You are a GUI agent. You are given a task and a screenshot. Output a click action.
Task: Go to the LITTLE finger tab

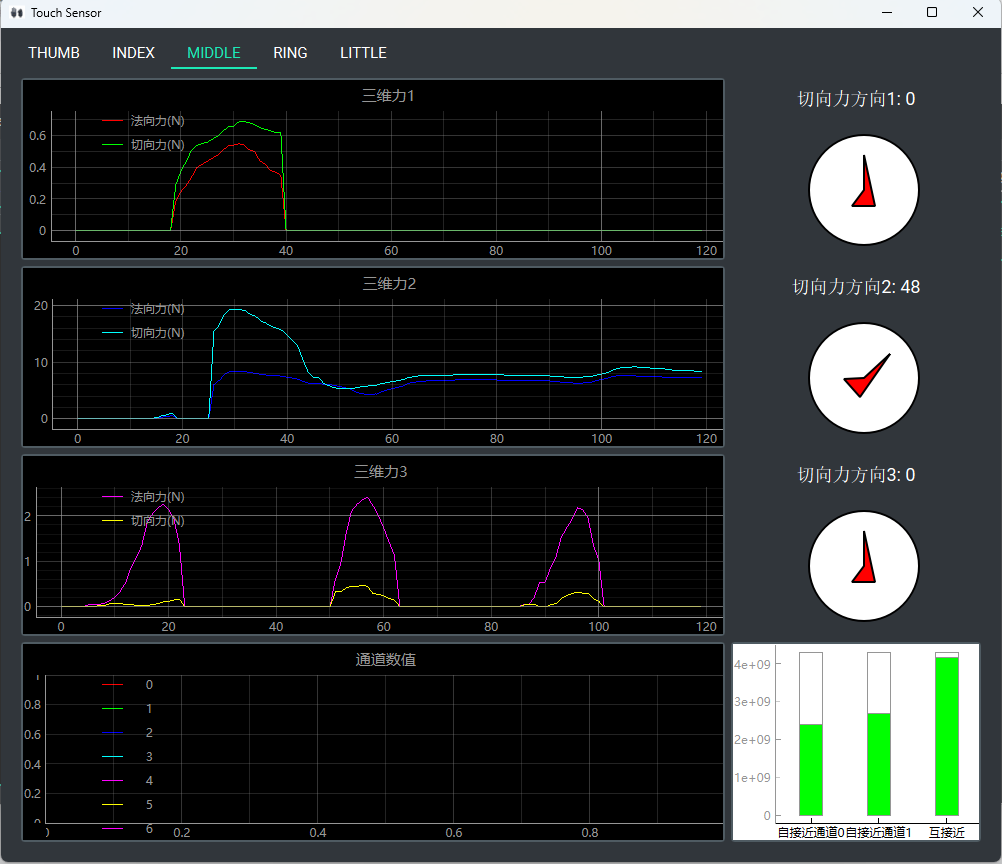point(363,53)
